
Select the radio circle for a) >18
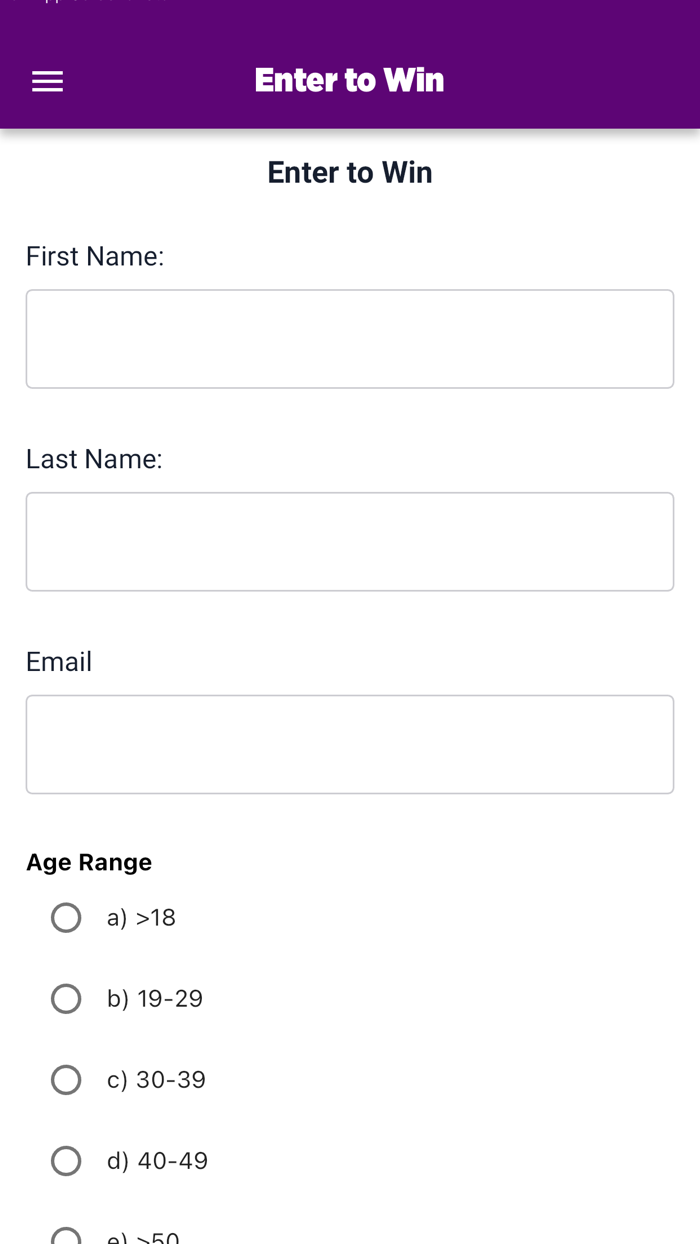click(x=66, y=918)
